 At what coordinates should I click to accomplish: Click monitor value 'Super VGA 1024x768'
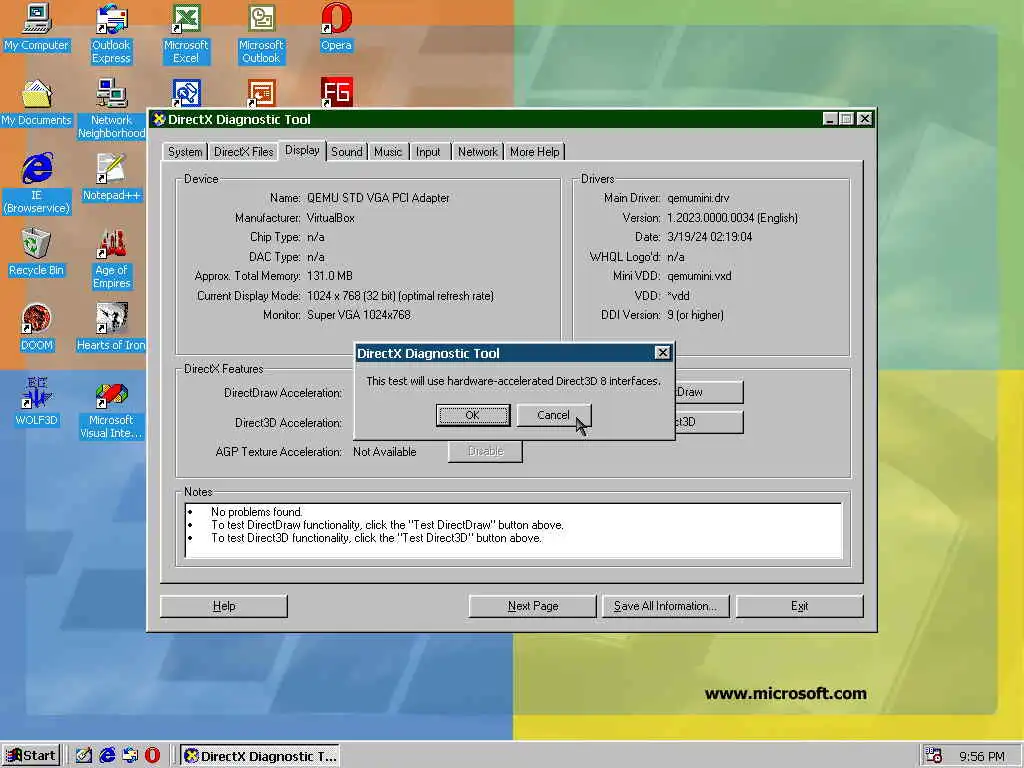359,315
